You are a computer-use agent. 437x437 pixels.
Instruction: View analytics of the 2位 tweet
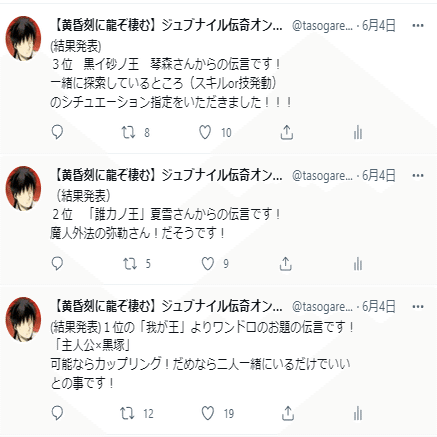(x=358, y=264)
